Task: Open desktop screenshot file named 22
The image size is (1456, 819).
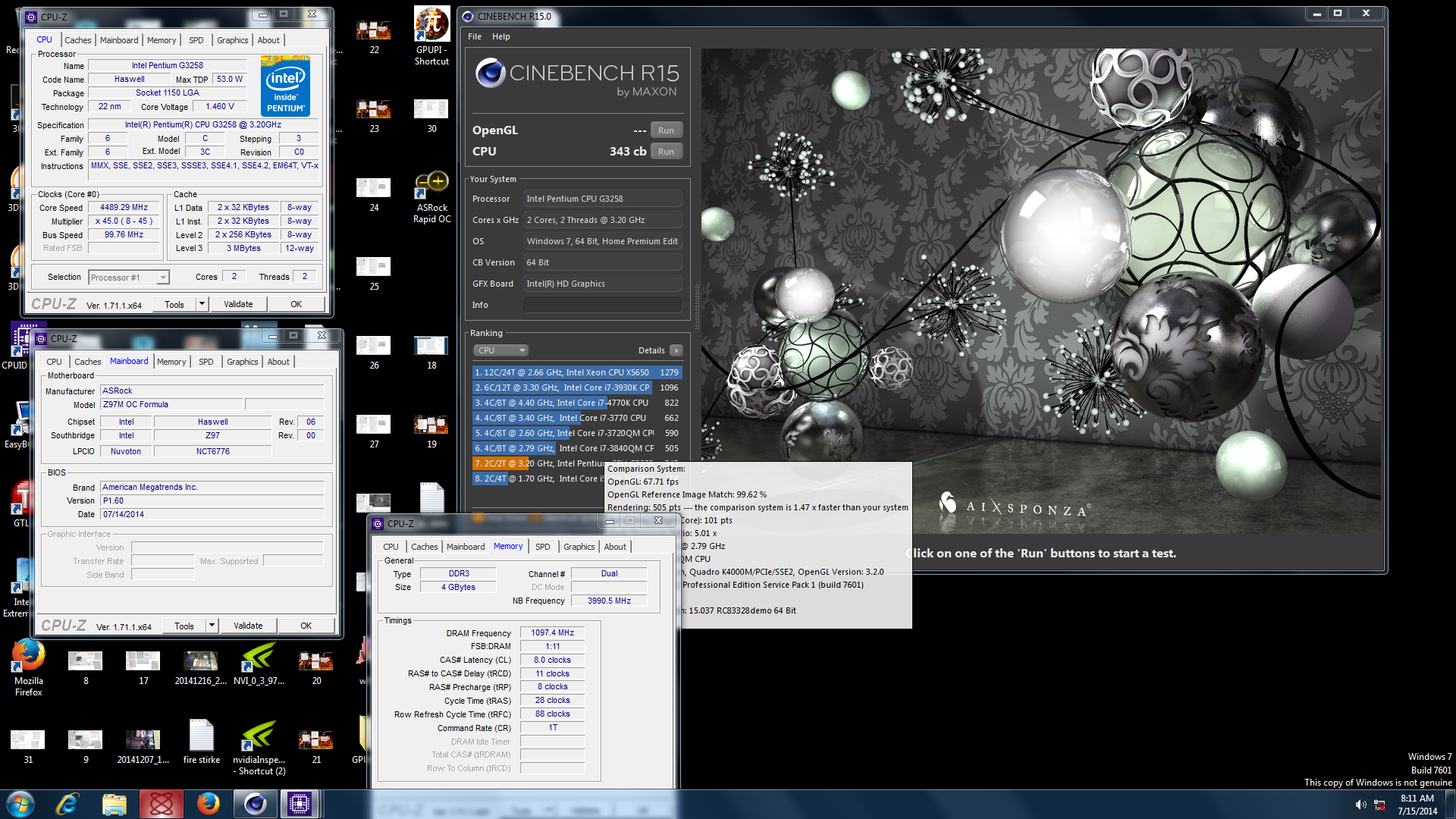Action: point(374,36)
